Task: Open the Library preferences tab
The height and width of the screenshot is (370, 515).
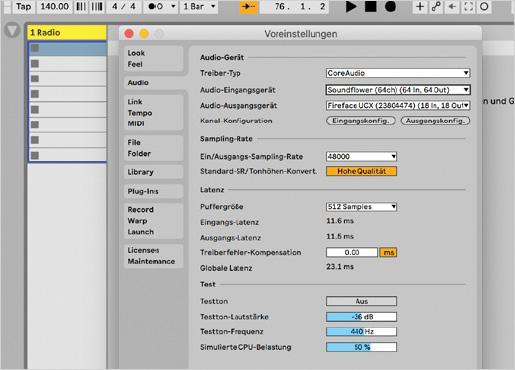Action: tap(154, 172)
